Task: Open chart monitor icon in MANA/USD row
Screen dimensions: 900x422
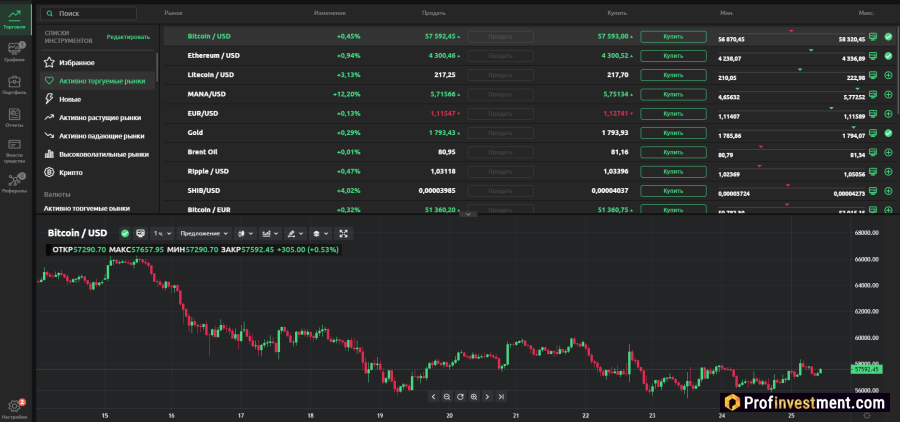Action: [x=874, y=94]
